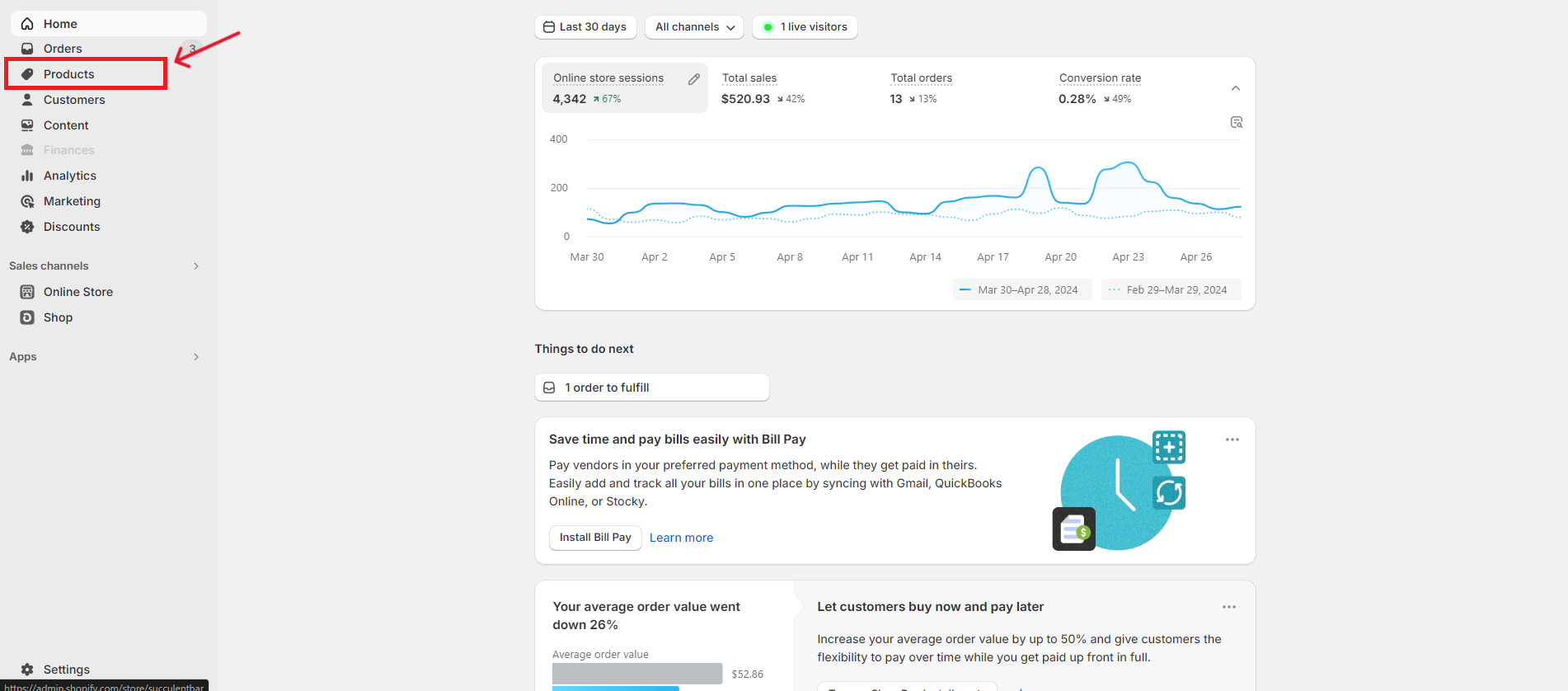Click the pencil edit icon on sessions card
Screen dimensions: 1568x691
[693, 79]
